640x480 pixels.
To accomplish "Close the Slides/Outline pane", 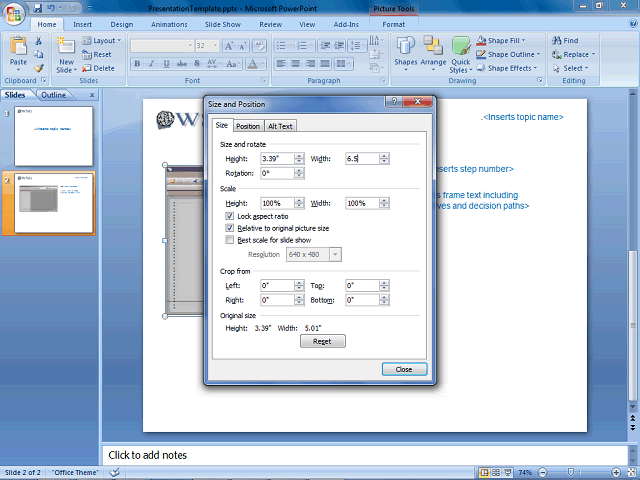I will [92, 95].
